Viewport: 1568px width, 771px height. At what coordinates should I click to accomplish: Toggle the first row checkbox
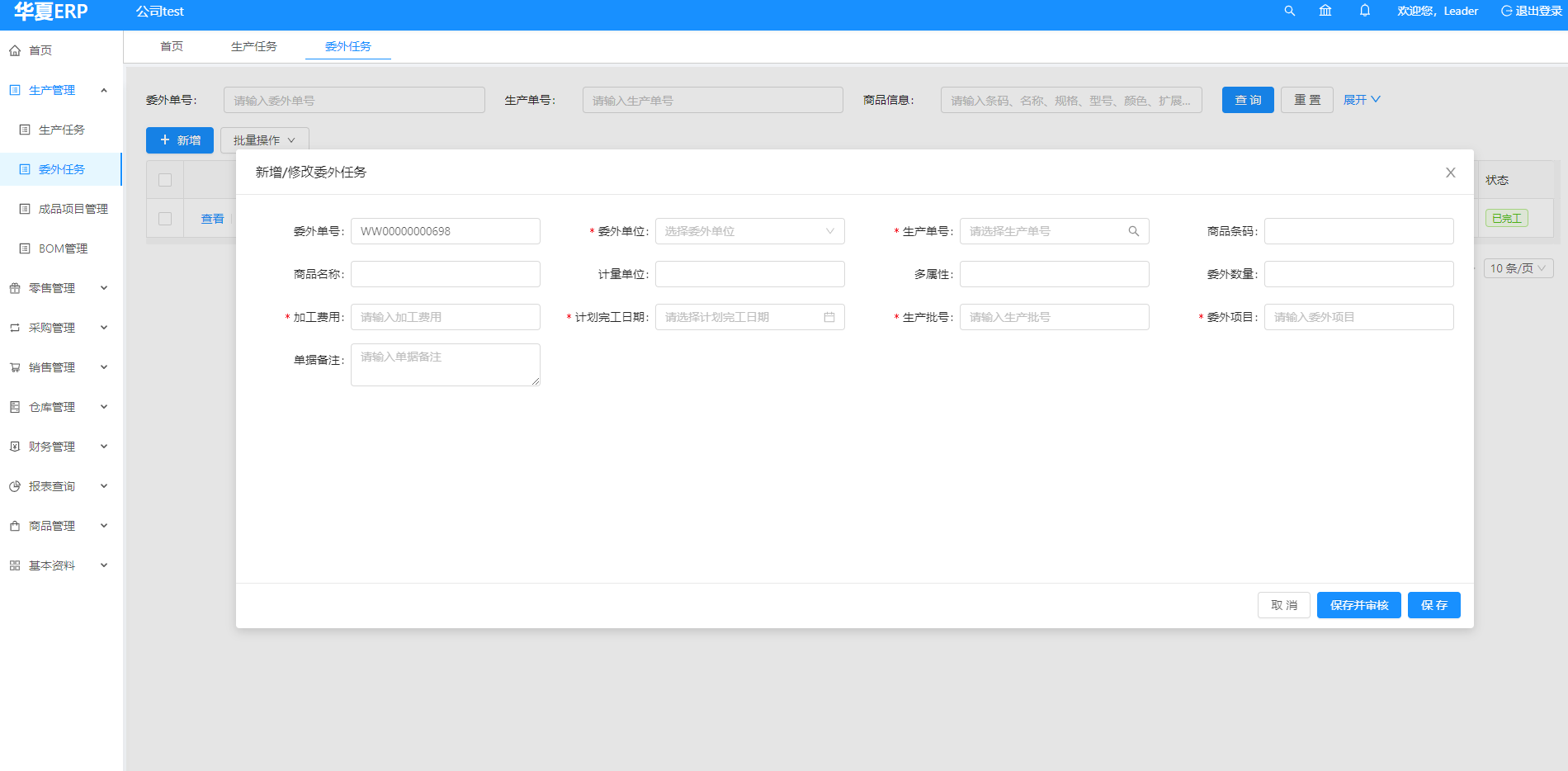[165, 219]
